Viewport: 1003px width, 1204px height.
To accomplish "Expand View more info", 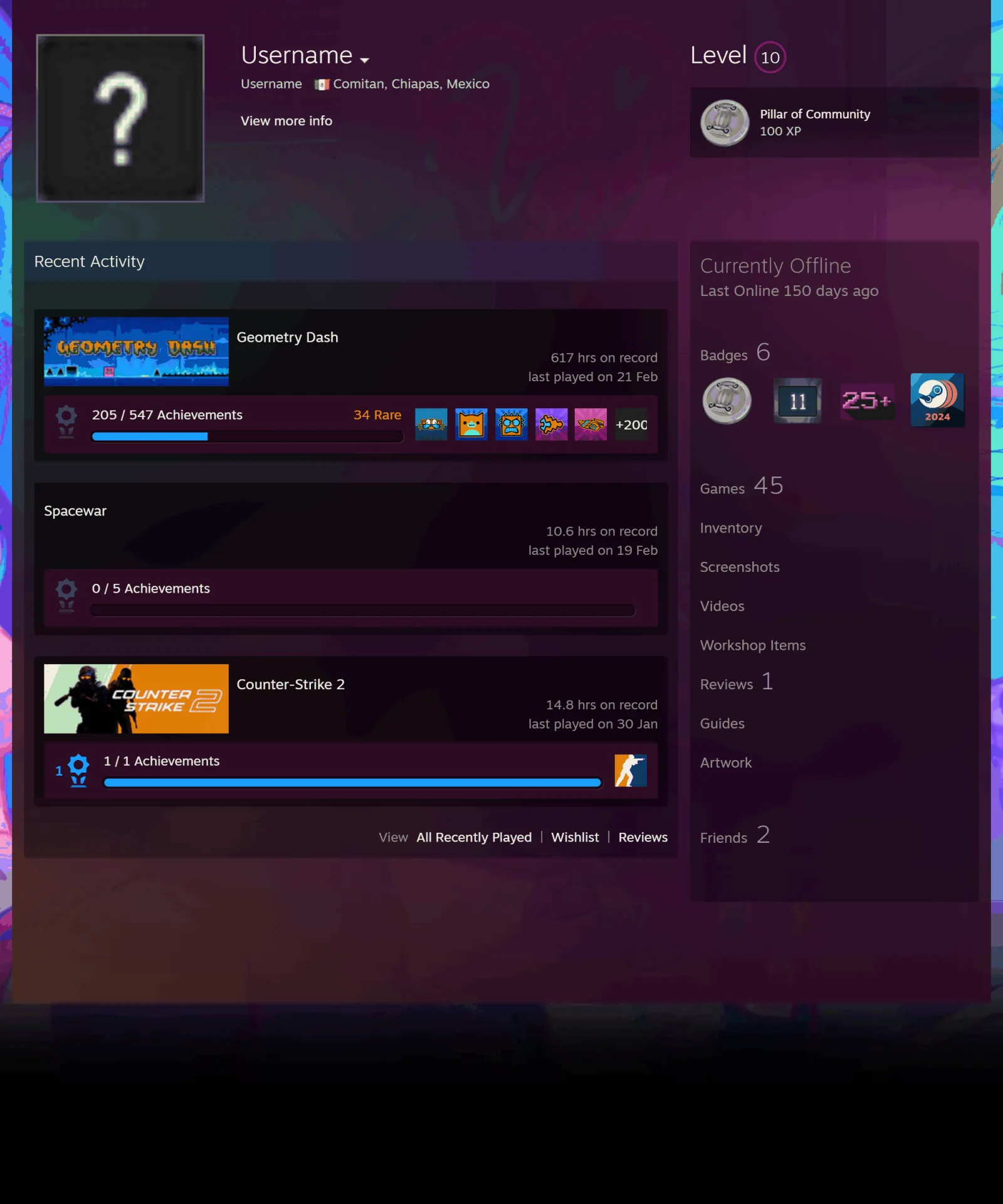I will click(286, 121).
